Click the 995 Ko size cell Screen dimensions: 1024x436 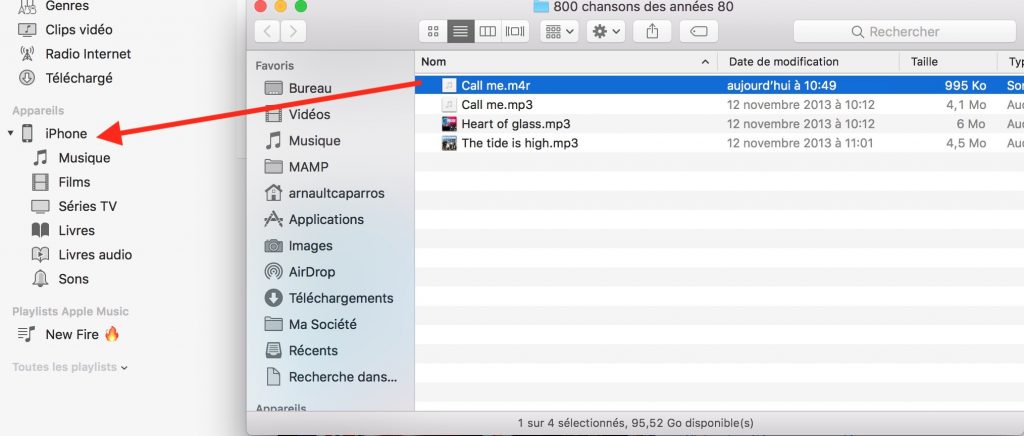(x=965, y=86)
